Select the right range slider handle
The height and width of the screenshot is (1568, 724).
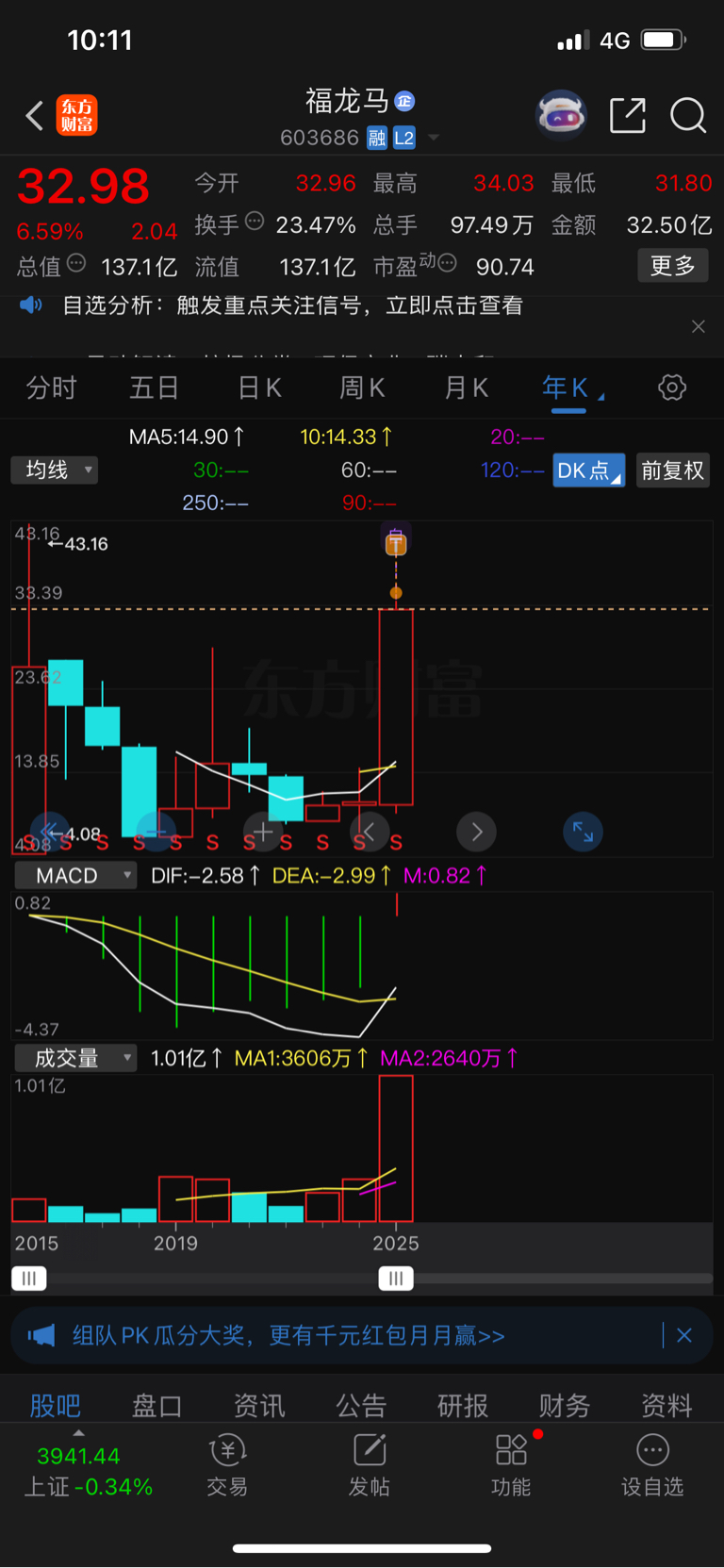pos(396,1279)
